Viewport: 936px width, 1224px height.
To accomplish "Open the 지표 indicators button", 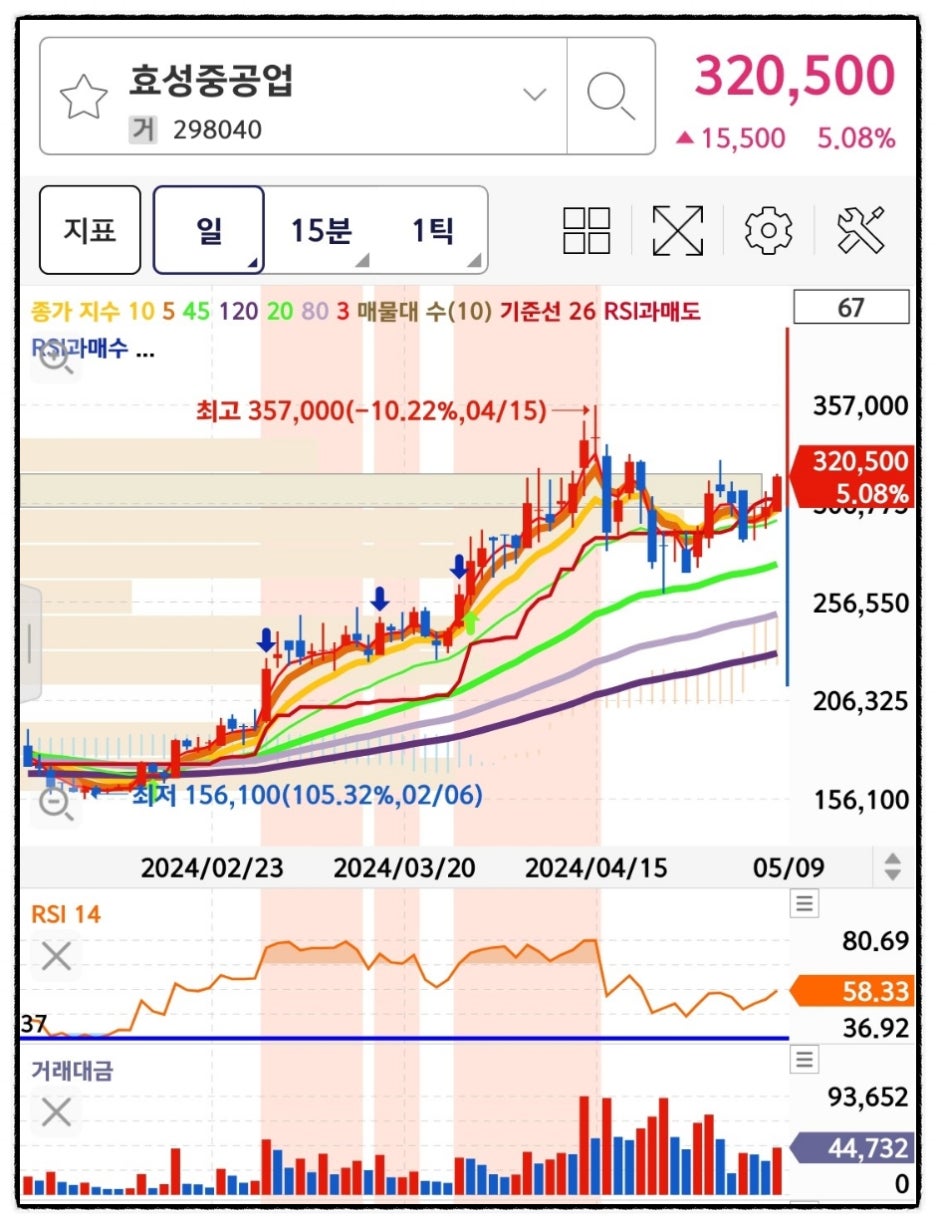I will coord(90,231).
